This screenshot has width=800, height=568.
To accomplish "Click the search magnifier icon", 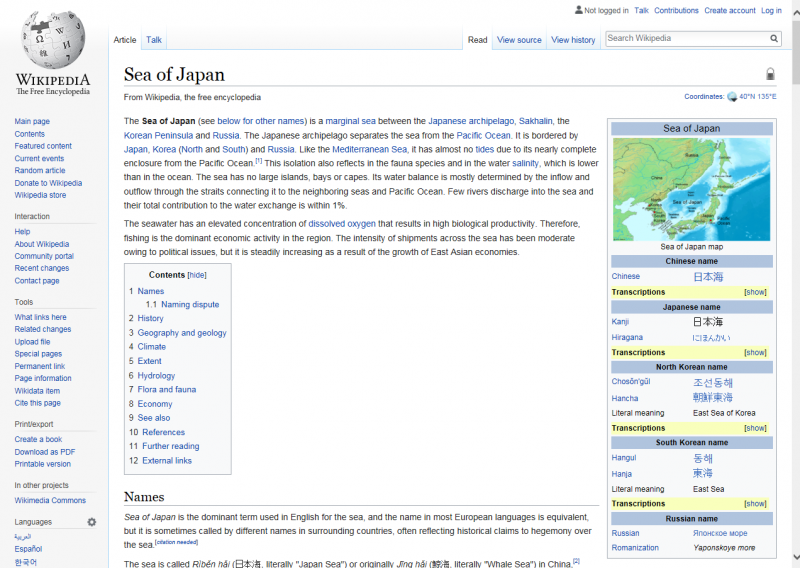I will pos(774,38).
